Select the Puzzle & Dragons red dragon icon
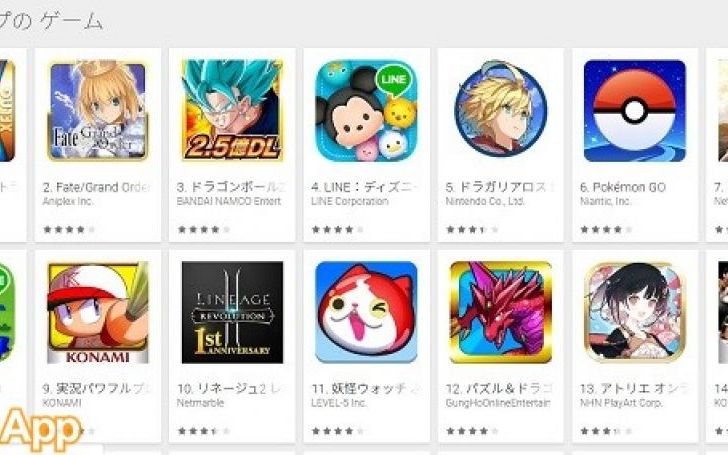 tap(500, 312)
